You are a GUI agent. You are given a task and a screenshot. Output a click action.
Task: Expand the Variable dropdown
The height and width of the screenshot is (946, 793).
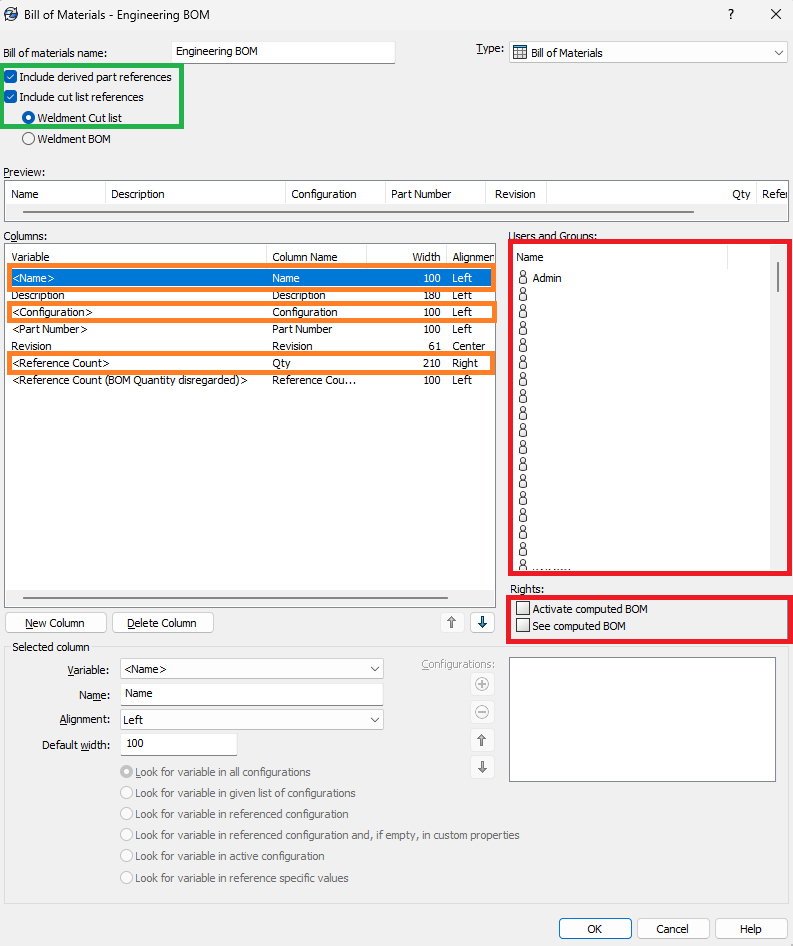[374, 669]
